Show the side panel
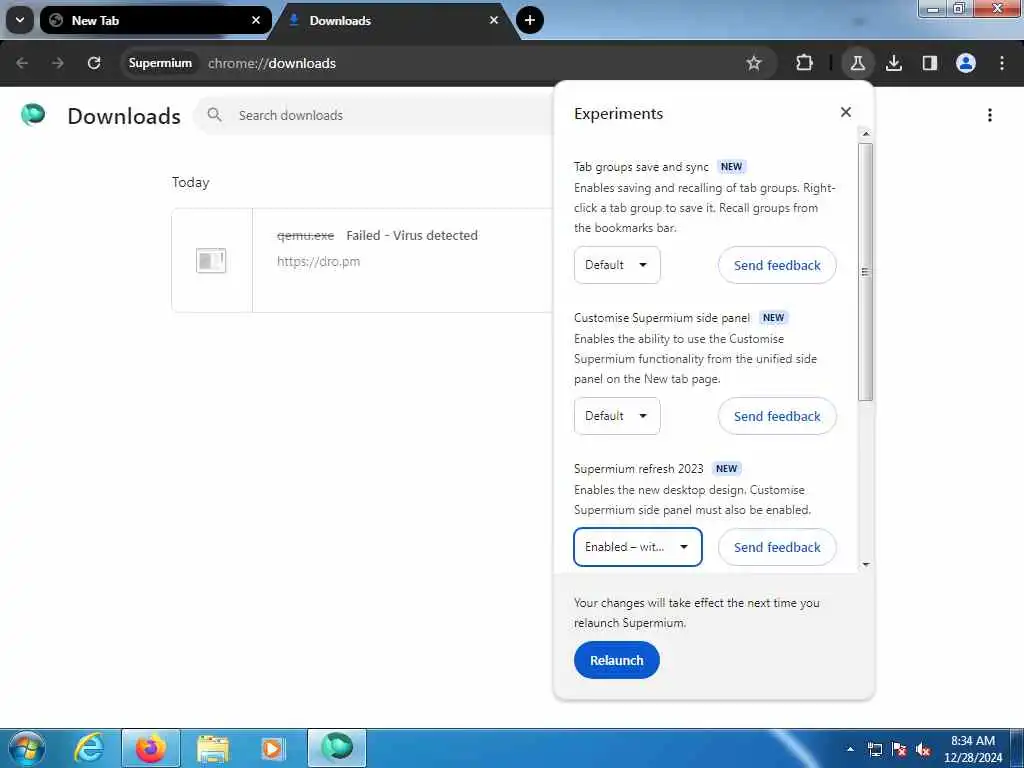 pyautogui.click(x=929, y=63)
